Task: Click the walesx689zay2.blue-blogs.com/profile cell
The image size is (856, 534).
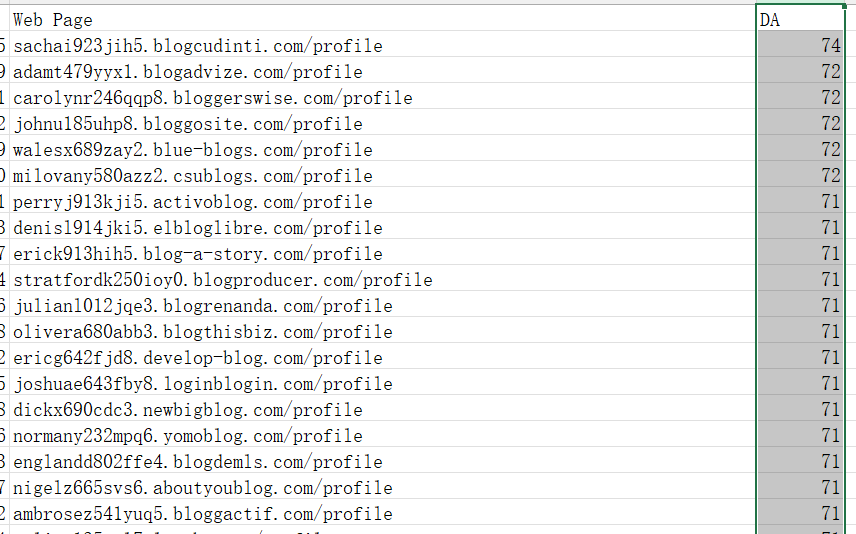Action: coord(382,149)
